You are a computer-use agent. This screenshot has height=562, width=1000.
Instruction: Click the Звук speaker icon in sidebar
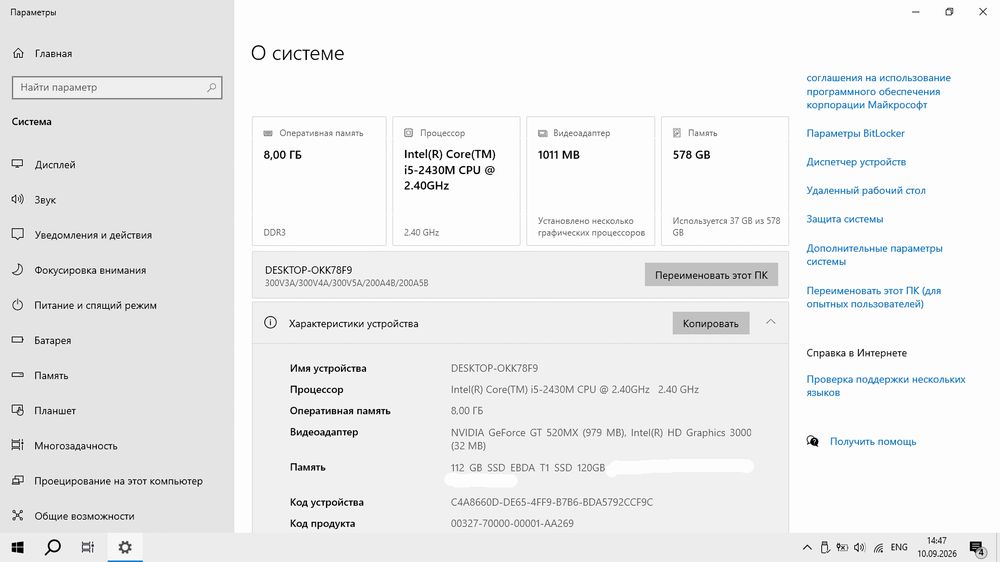pyautogui.click(x=18, y=200)
